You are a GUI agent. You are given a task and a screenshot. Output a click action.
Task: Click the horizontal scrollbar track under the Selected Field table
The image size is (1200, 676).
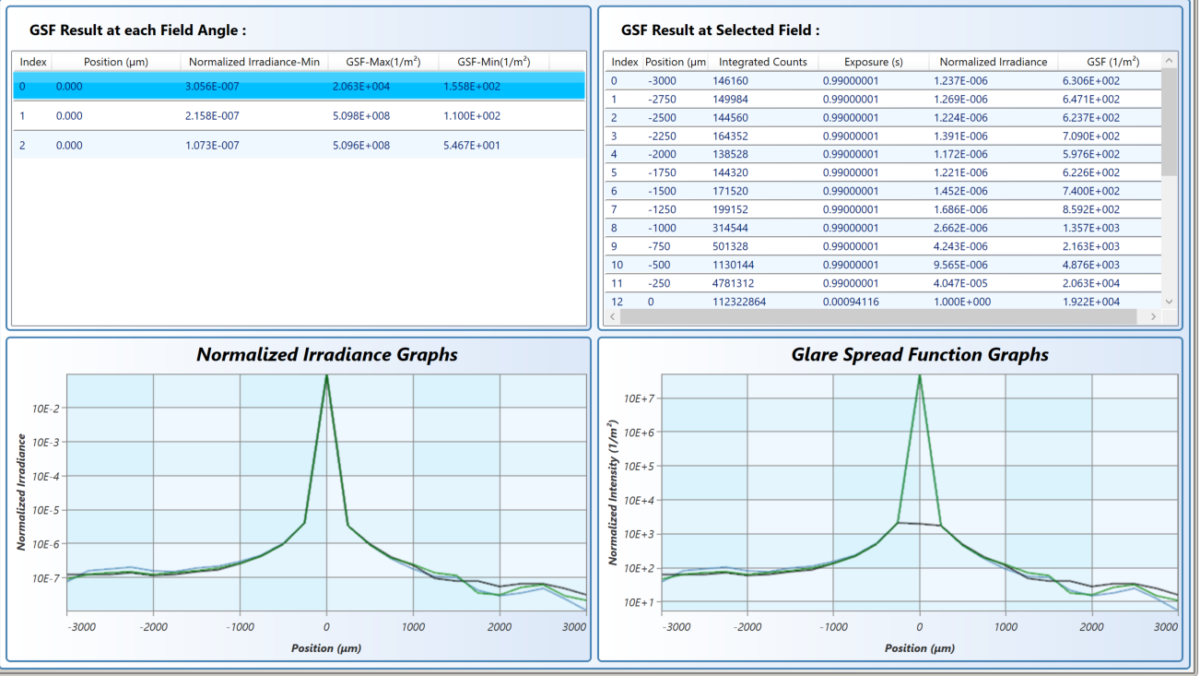880,317
